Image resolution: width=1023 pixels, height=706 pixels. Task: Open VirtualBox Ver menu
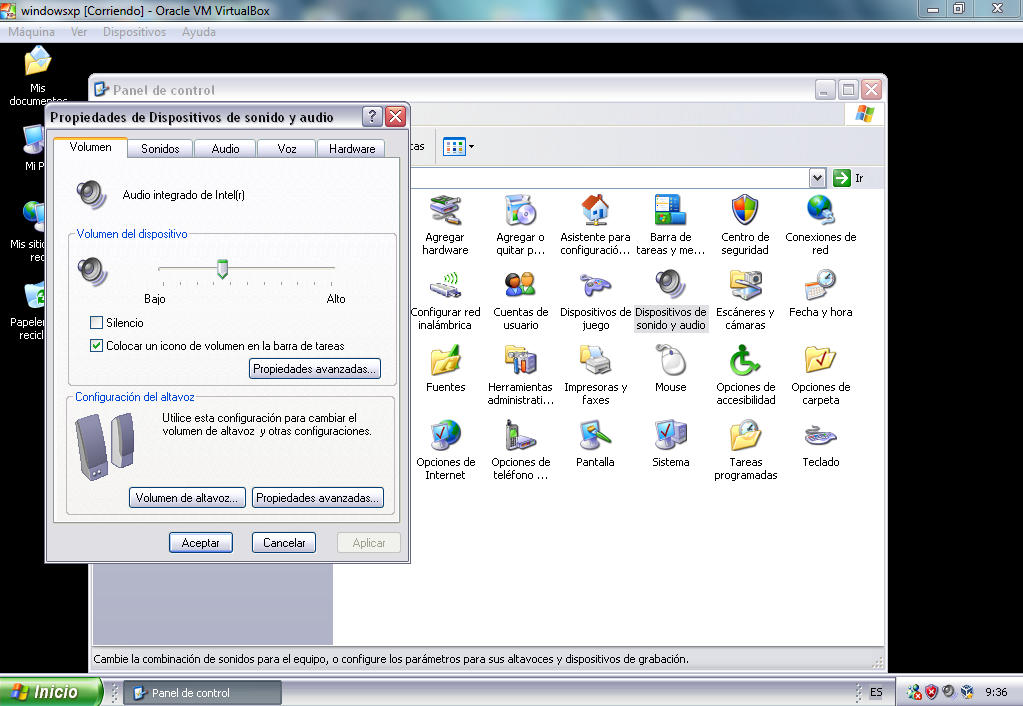coord(79,32)
